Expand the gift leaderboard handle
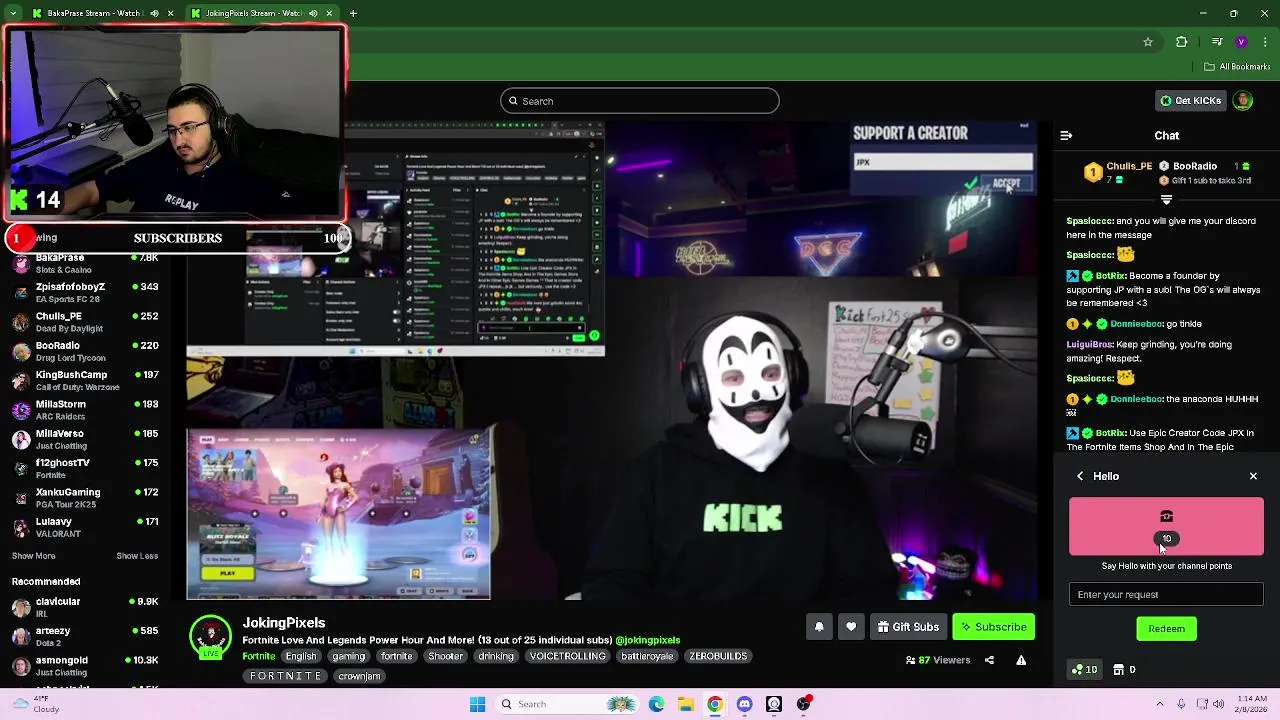 (x=1166, y=200)
